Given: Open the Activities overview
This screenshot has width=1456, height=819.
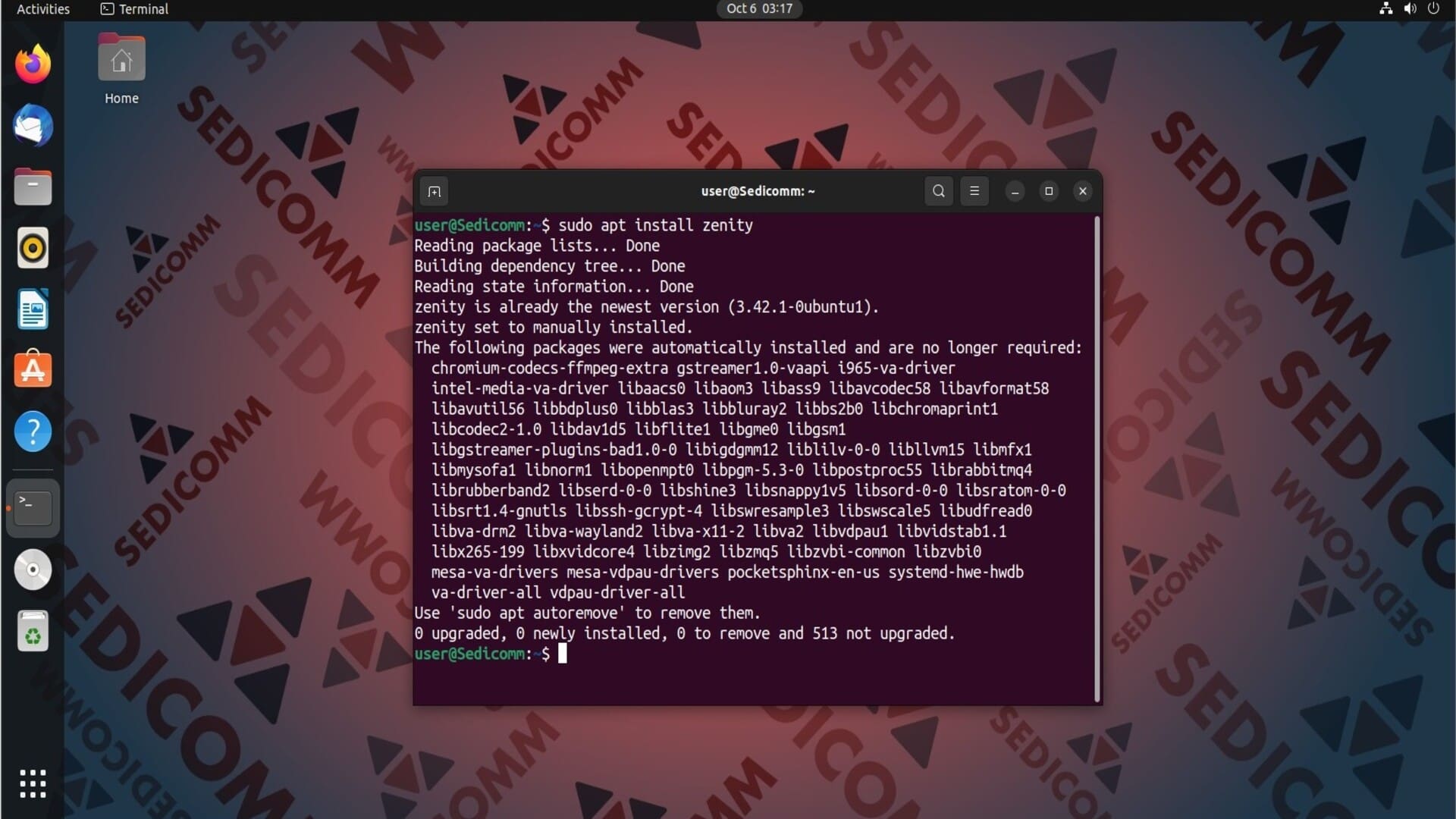Looking at the screenshot, I should coord(42,9).
